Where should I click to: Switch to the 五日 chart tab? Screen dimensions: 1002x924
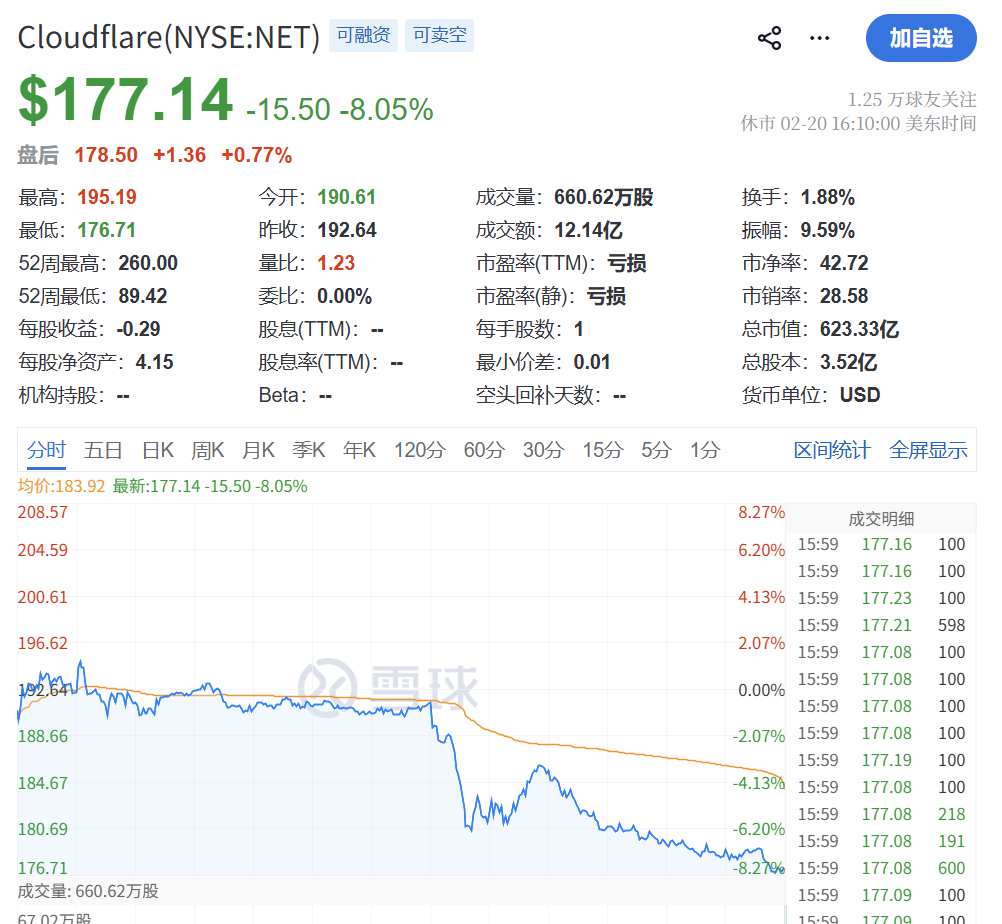click(103, 450)
